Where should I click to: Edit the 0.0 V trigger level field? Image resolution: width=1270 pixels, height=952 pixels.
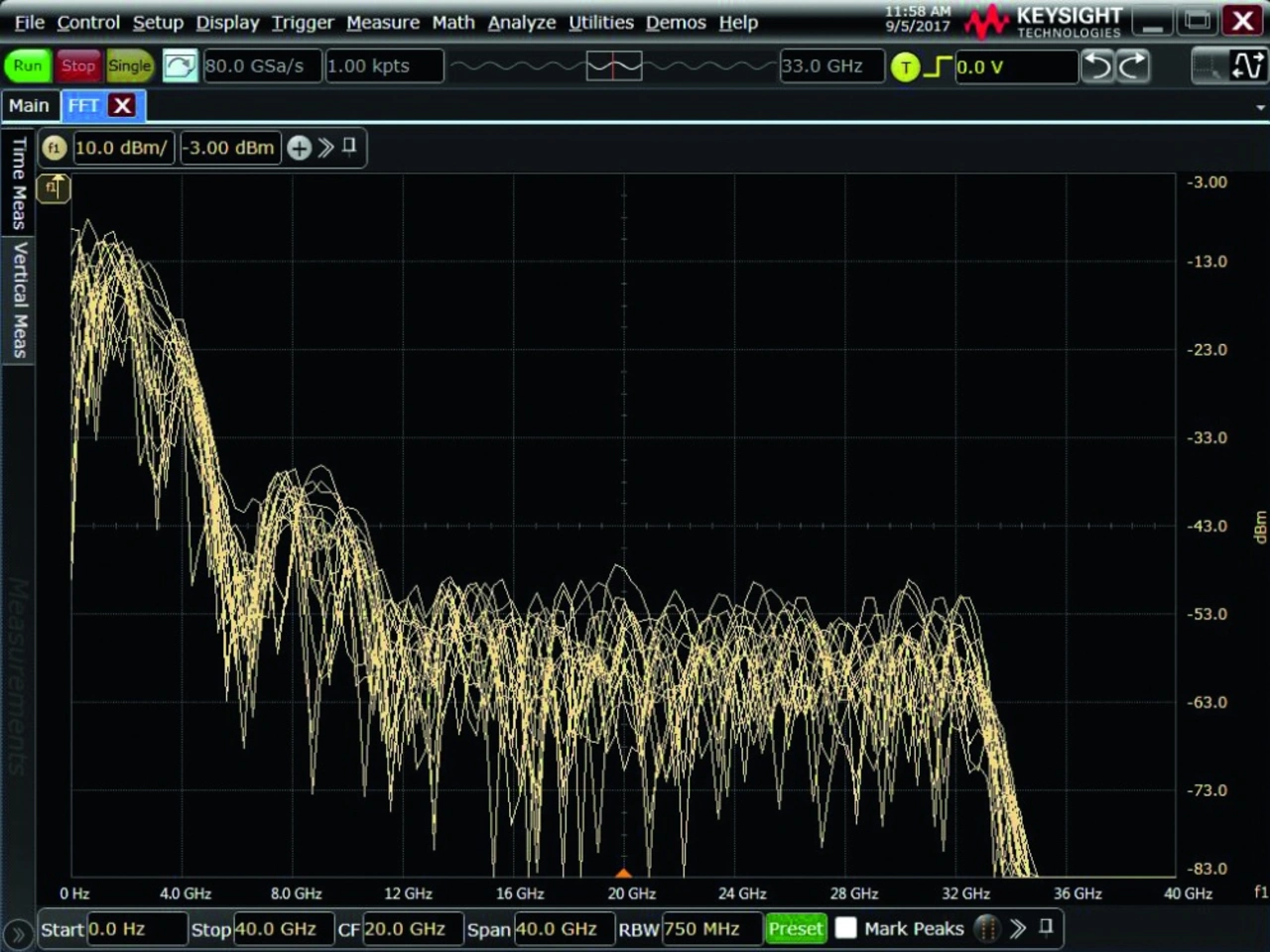[x=1016, y=66]
